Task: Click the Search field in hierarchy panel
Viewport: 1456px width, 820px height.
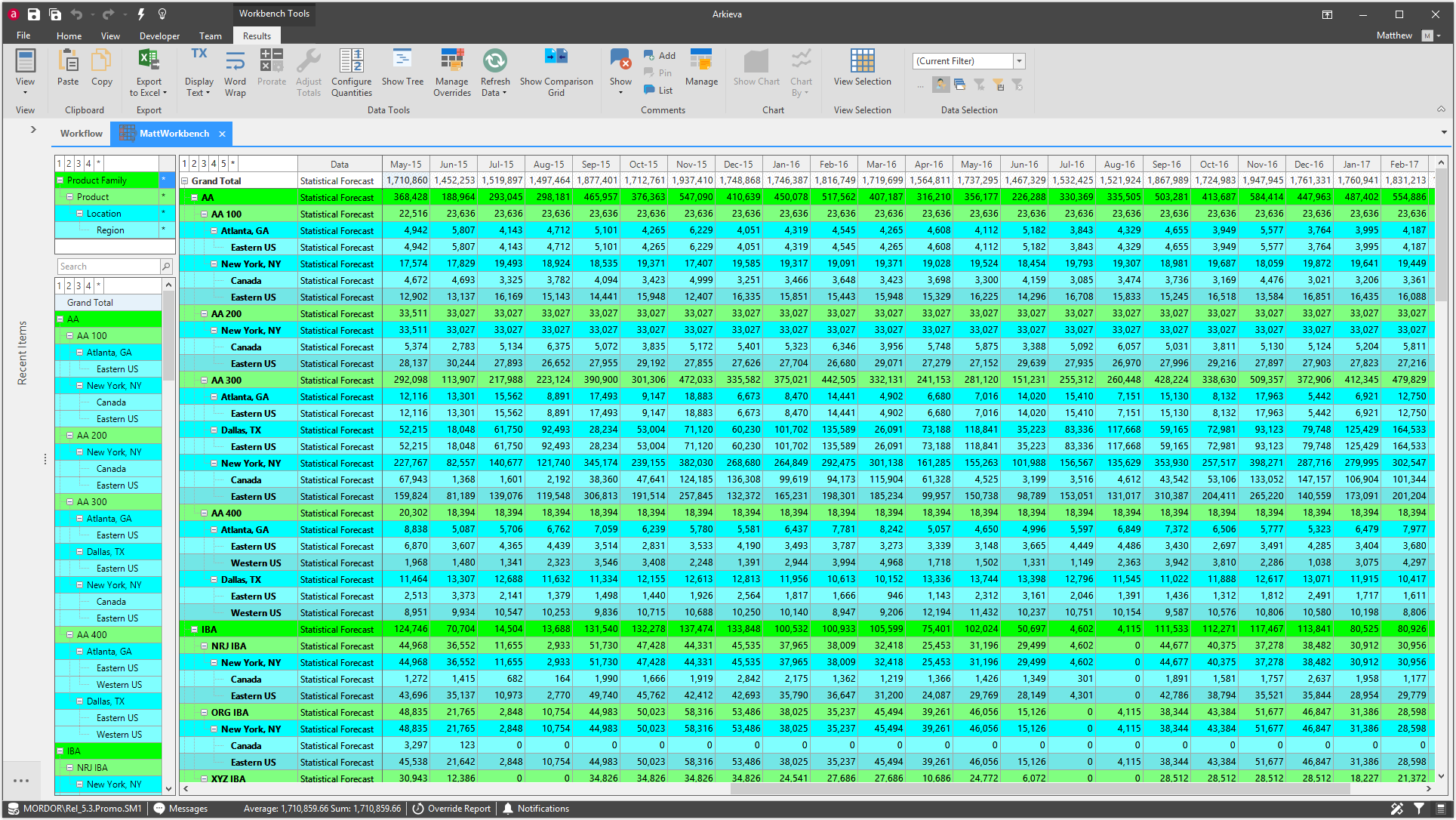Action: (109, 266)
